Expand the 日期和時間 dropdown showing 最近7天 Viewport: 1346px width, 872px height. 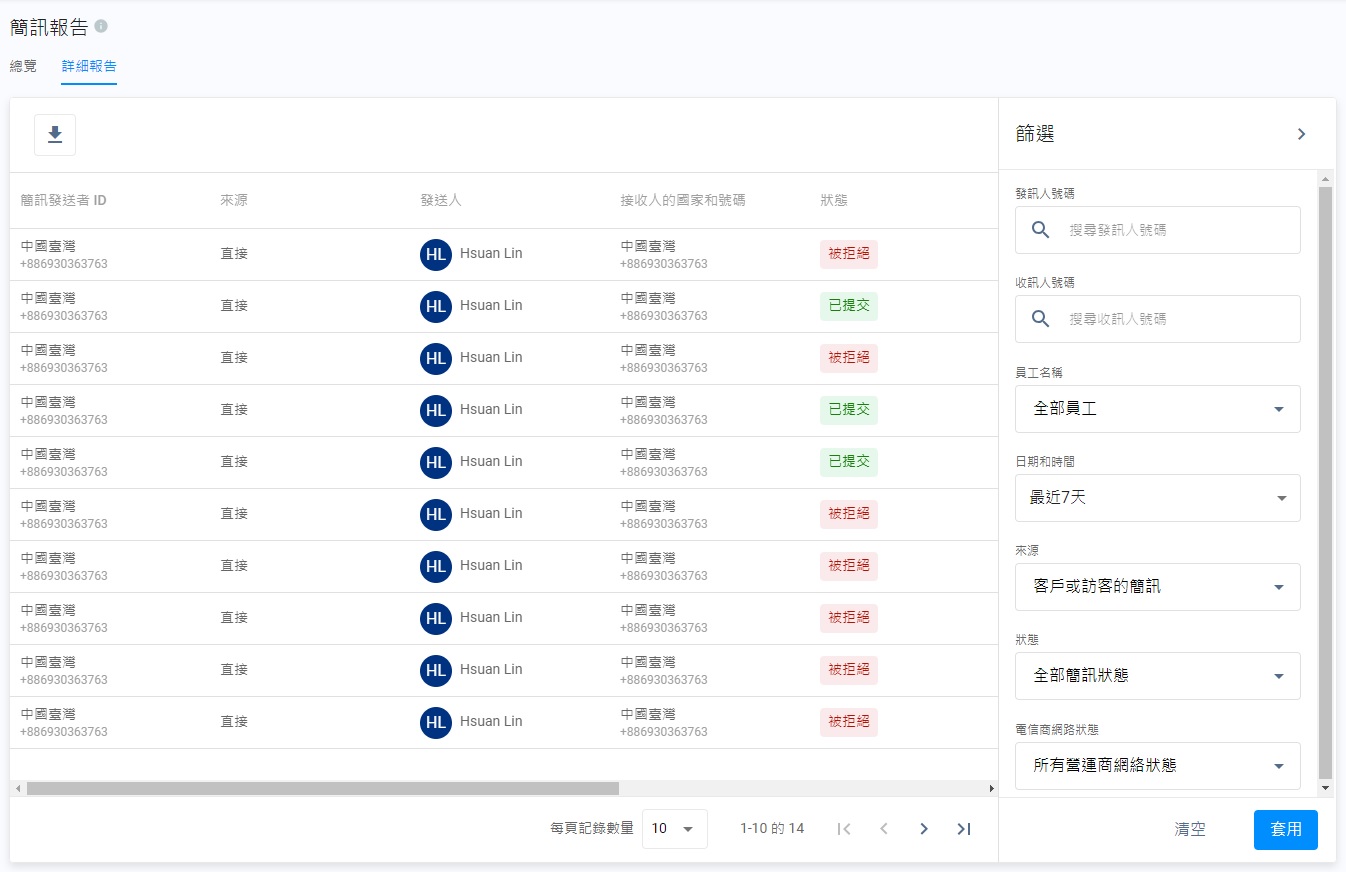[1157, 498]
